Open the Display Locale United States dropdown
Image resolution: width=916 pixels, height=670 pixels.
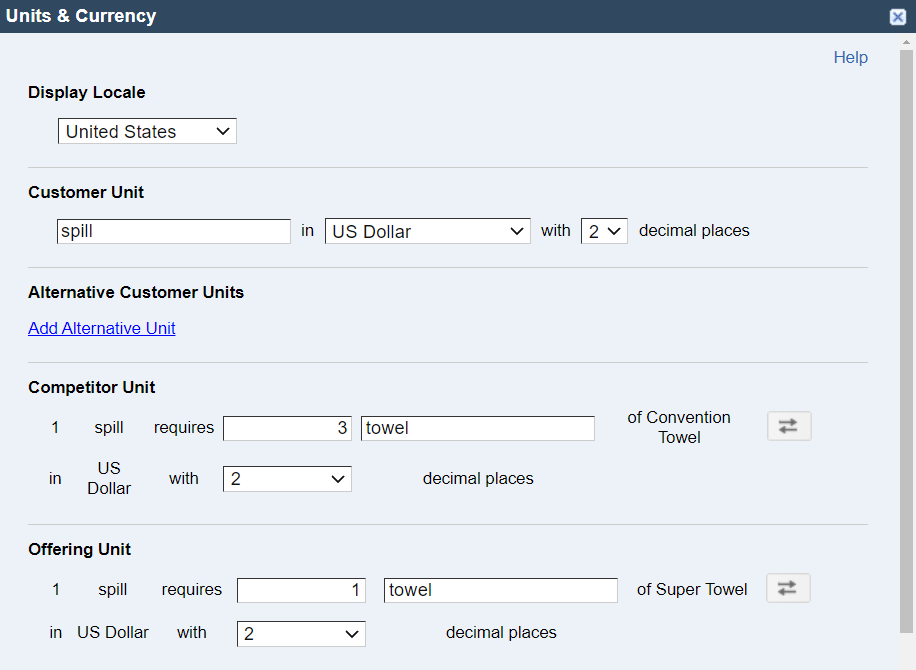[x=147, y=131]
